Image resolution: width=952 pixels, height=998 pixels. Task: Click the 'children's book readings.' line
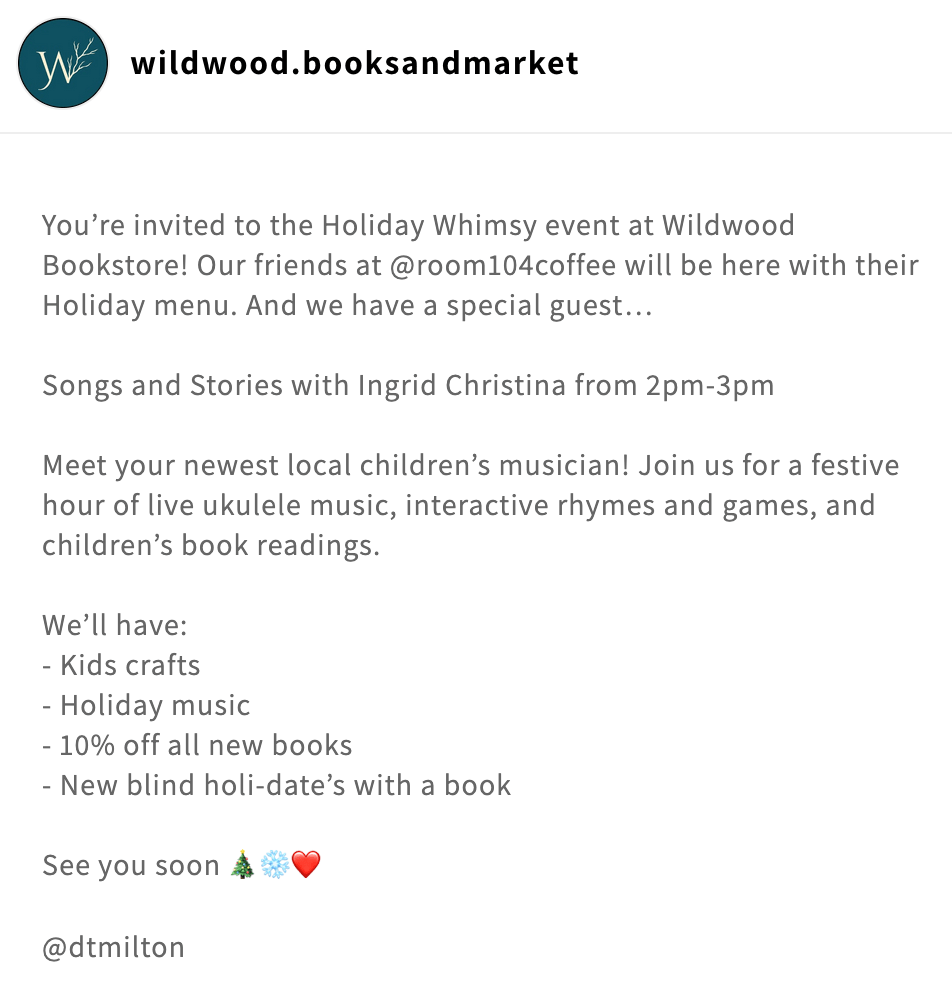(x=210, y=546)
